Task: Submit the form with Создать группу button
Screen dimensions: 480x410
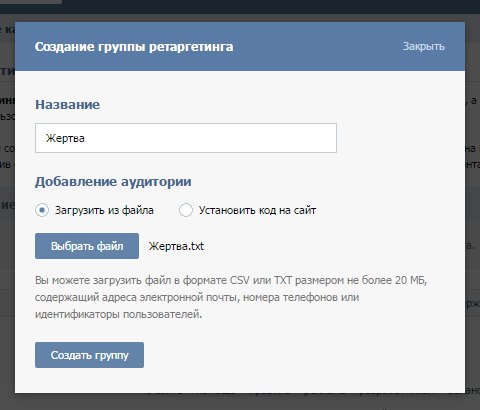Action: 89,355
